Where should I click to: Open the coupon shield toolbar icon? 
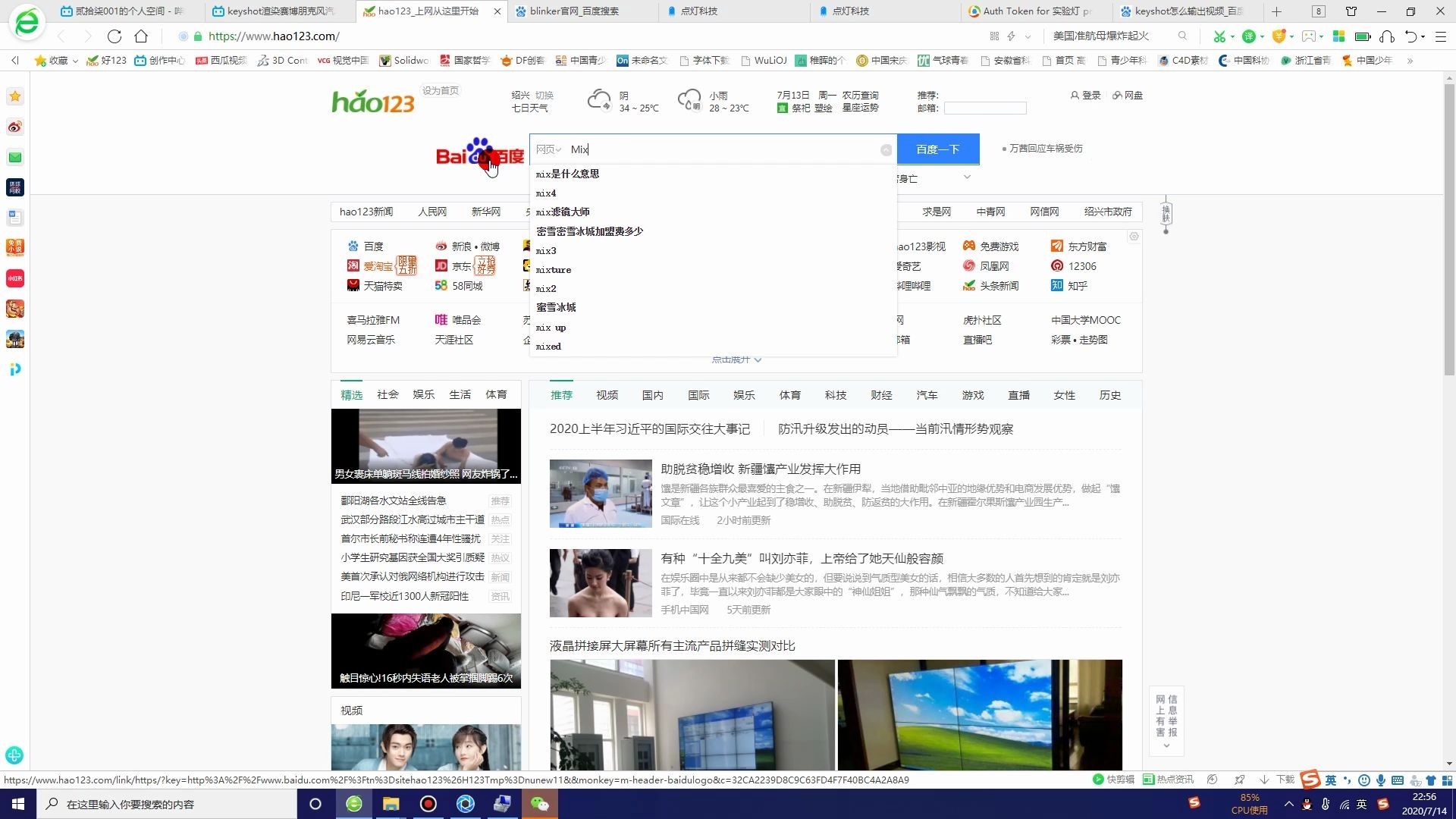1279,36
